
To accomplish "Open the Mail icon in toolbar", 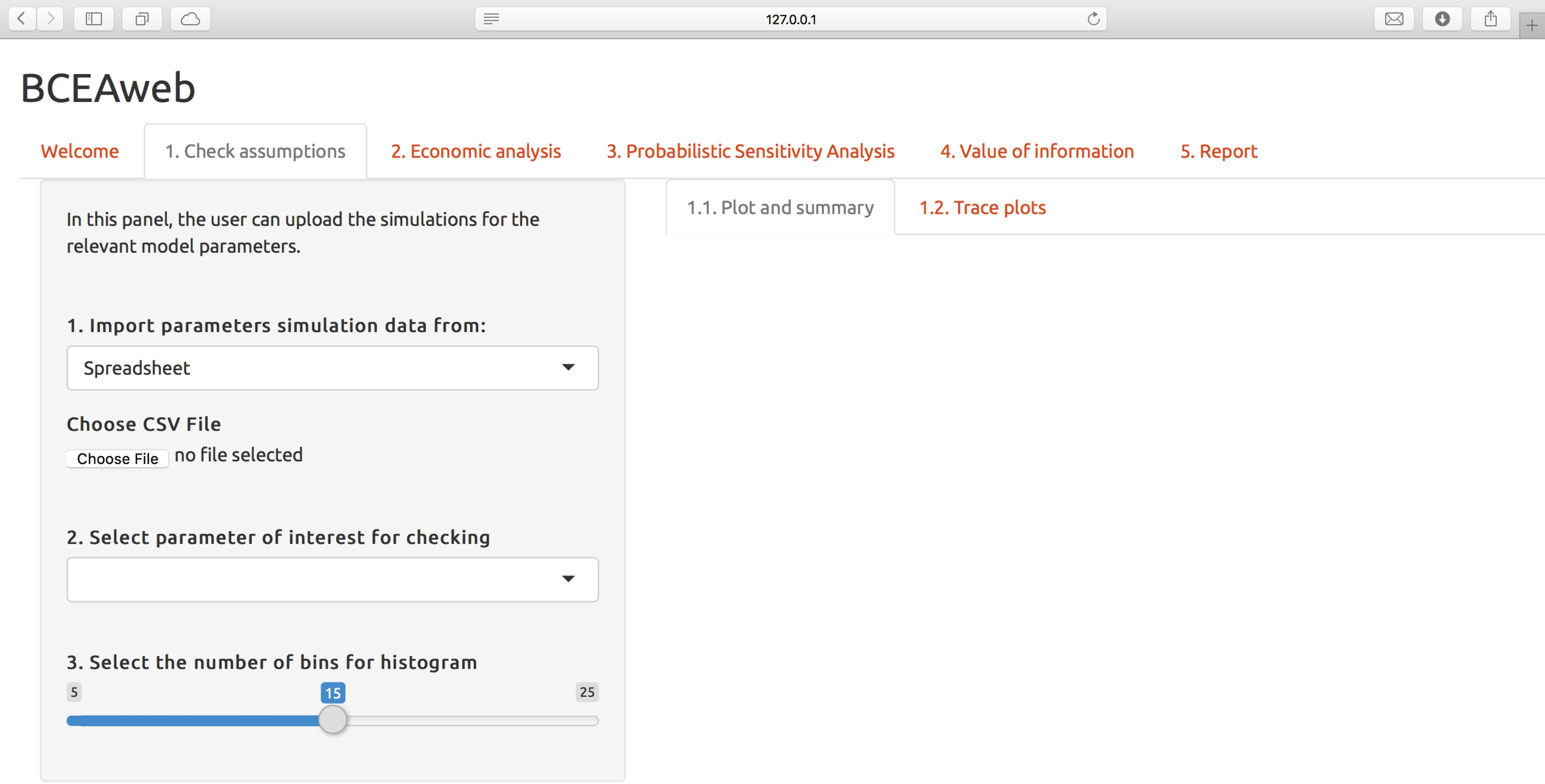I will click(x=1394, y=19).
